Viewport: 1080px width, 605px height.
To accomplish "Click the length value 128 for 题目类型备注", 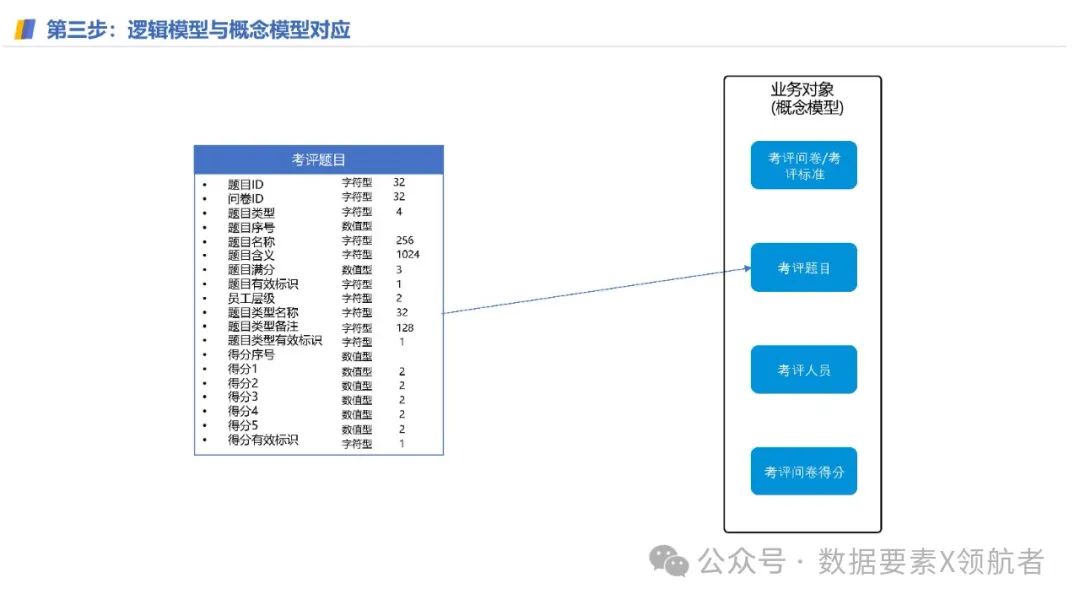I will [x=405, y=328].
